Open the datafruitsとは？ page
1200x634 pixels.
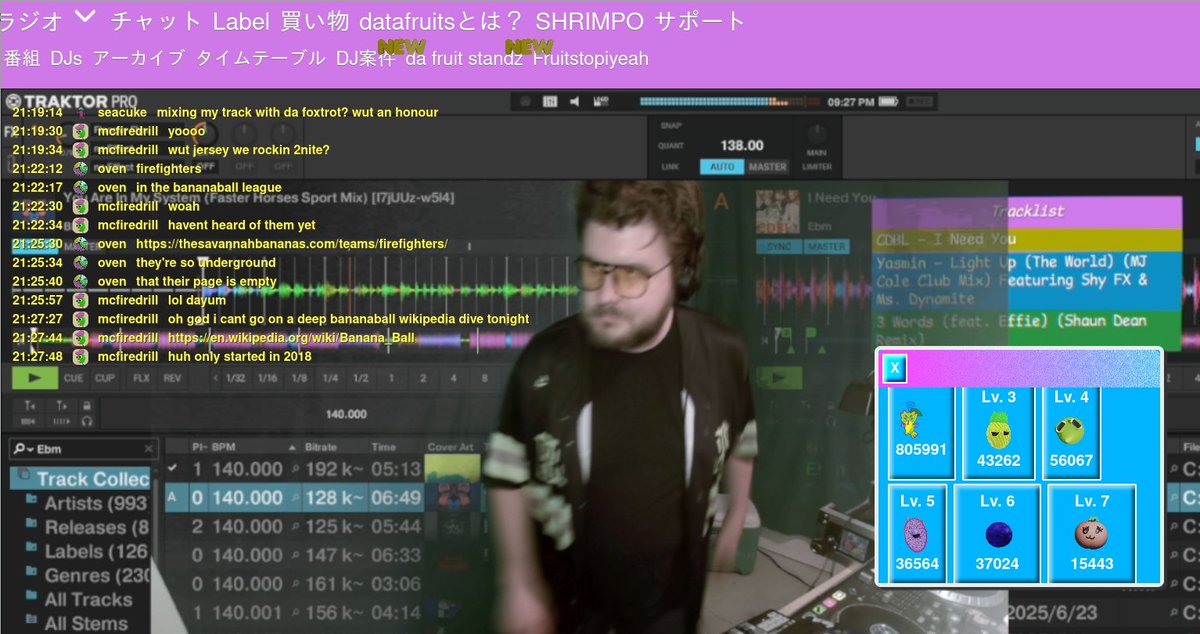[x=441, y=20]
